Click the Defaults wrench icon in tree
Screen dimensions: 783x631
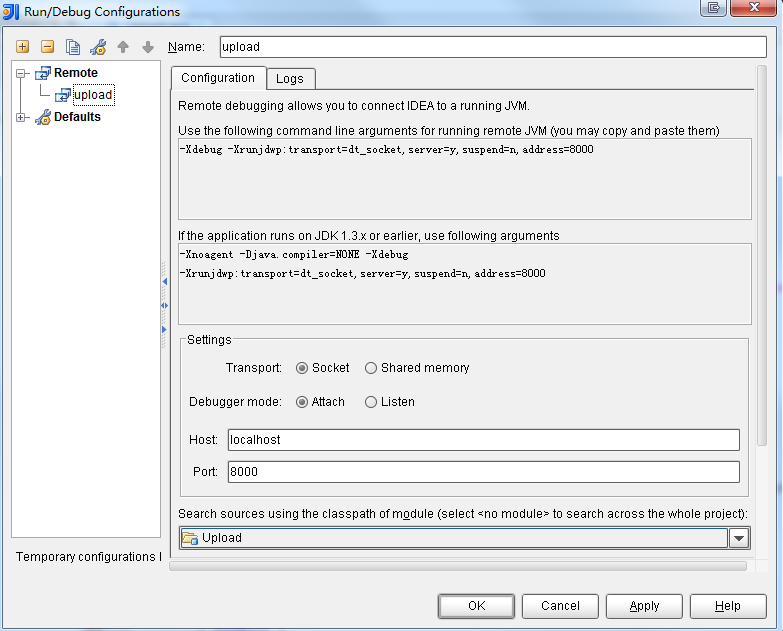43,117
